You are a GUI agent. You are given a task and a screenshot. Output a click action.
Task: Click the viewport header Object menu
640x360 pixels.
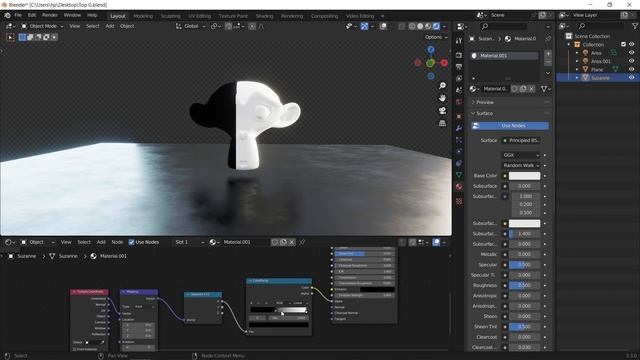point(127,26)
